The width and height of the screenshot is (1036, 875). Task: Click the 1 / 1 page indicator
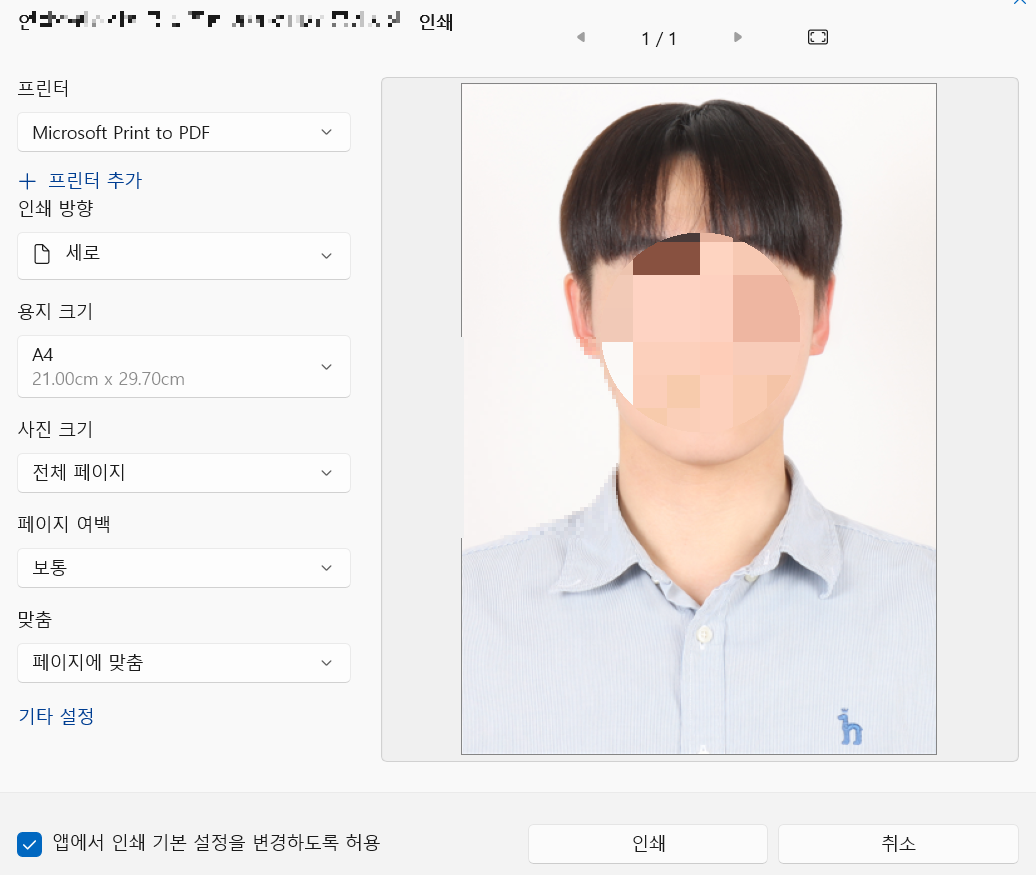(659, 39)
